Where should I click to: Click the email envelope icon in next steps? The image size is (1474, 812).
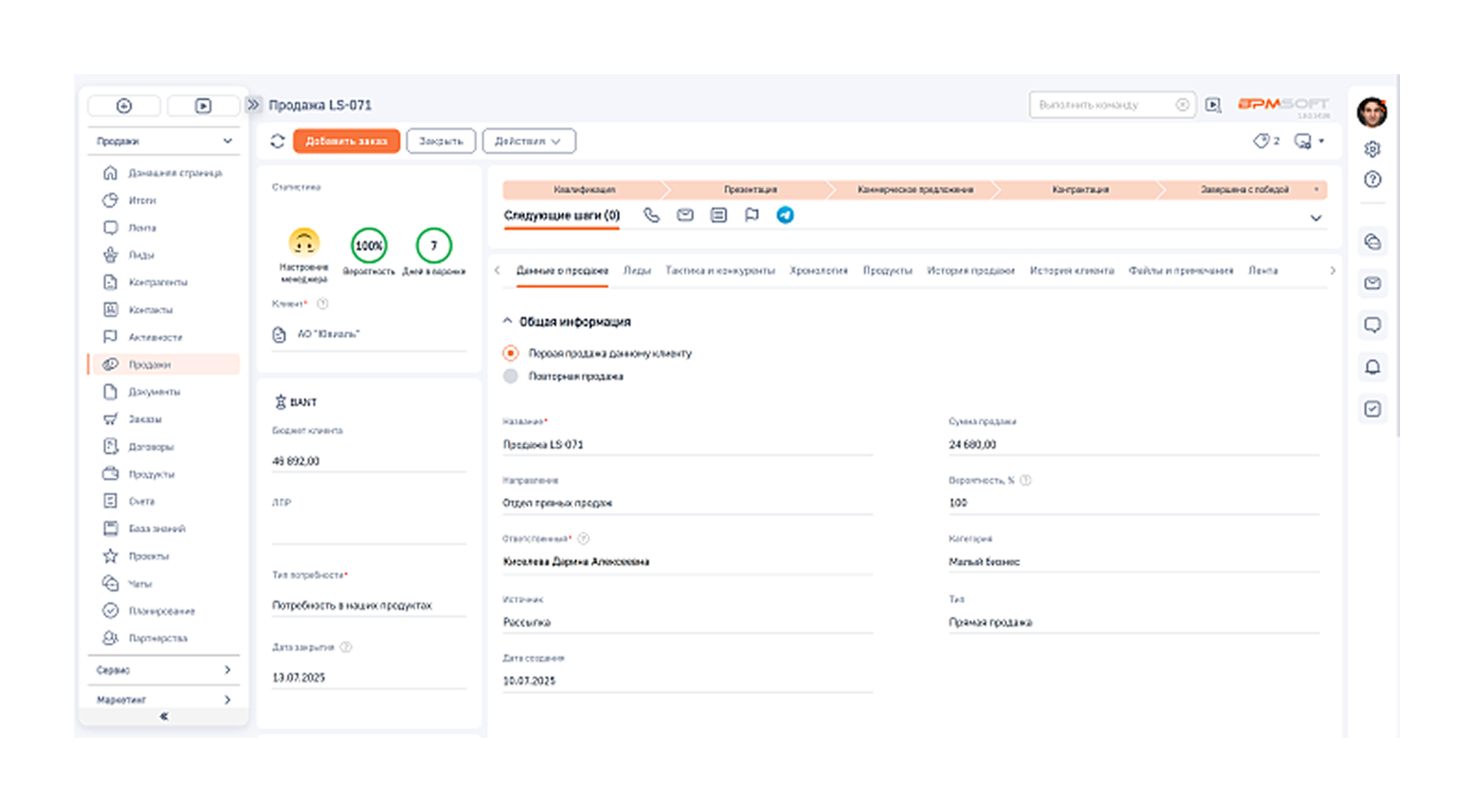pyautogui.click(x=685, y=215)
